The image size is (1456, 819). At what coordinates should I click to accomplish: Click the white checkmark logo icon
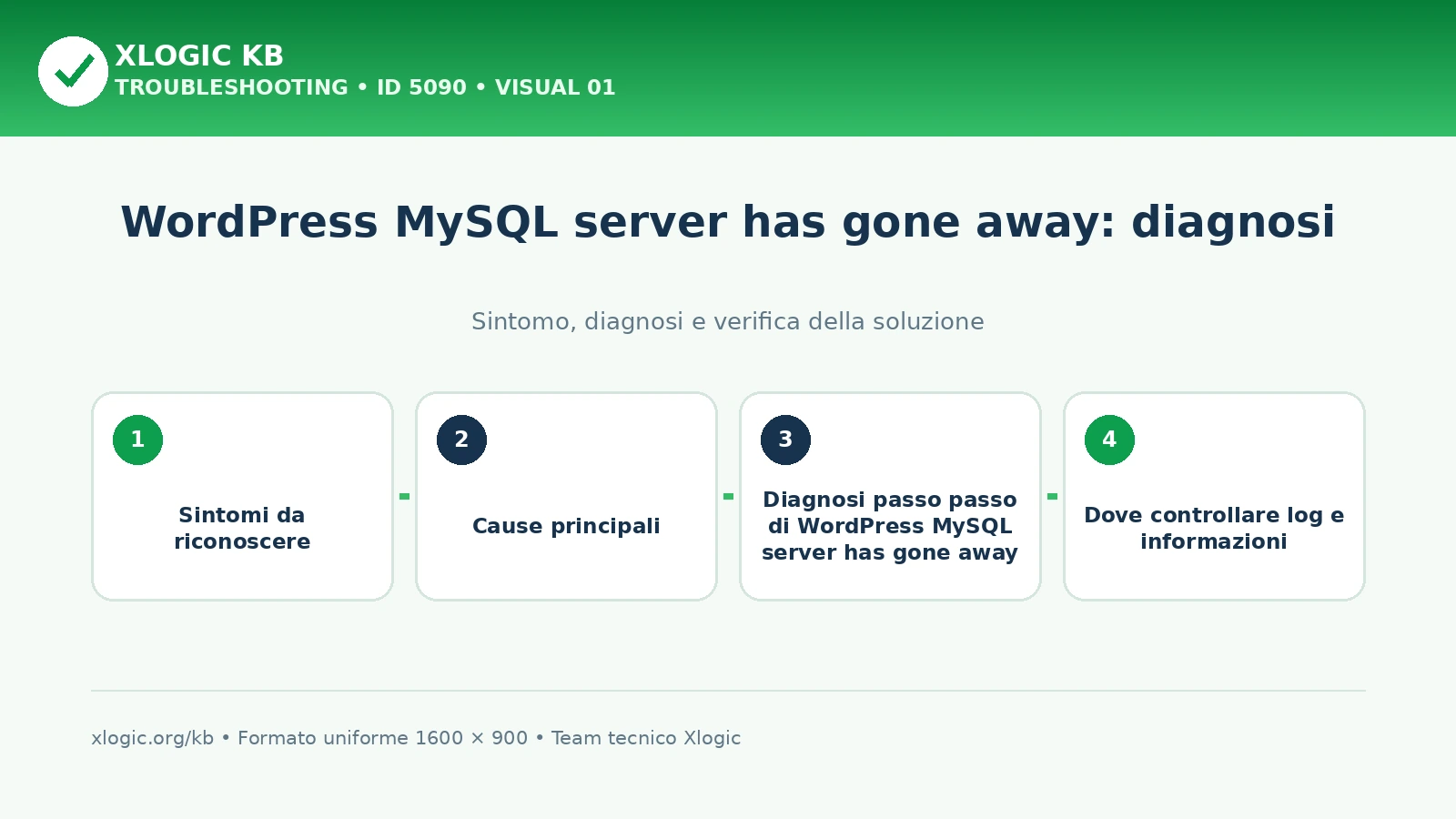click(x=73, y=71)
